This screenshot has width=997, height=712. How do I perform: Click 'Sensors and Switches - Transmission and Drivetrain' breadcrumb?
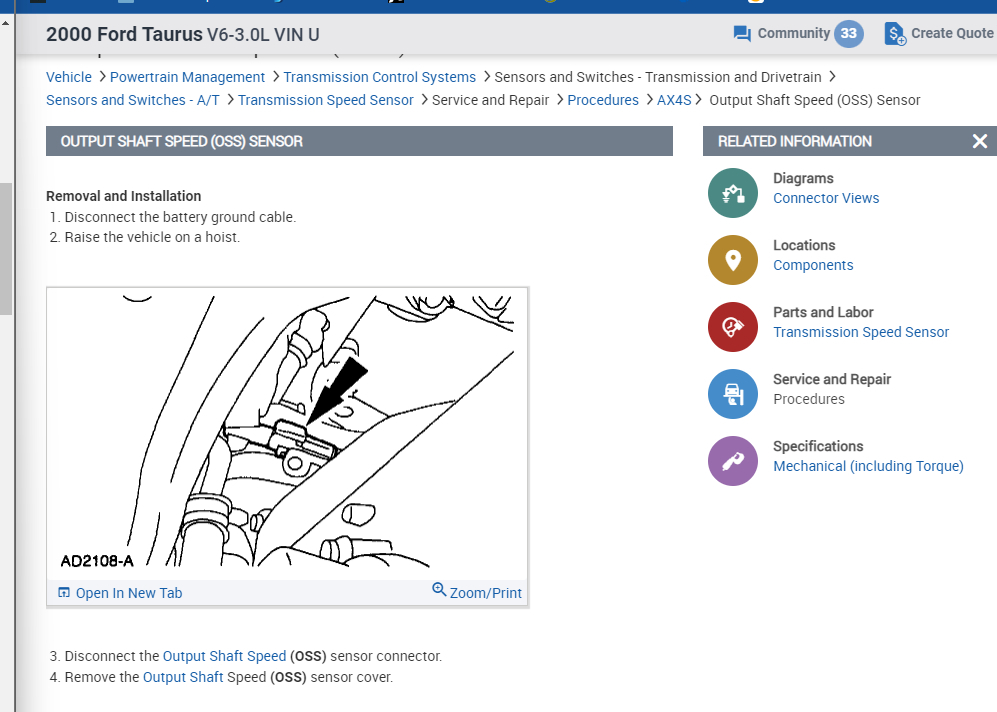point(658,77)
